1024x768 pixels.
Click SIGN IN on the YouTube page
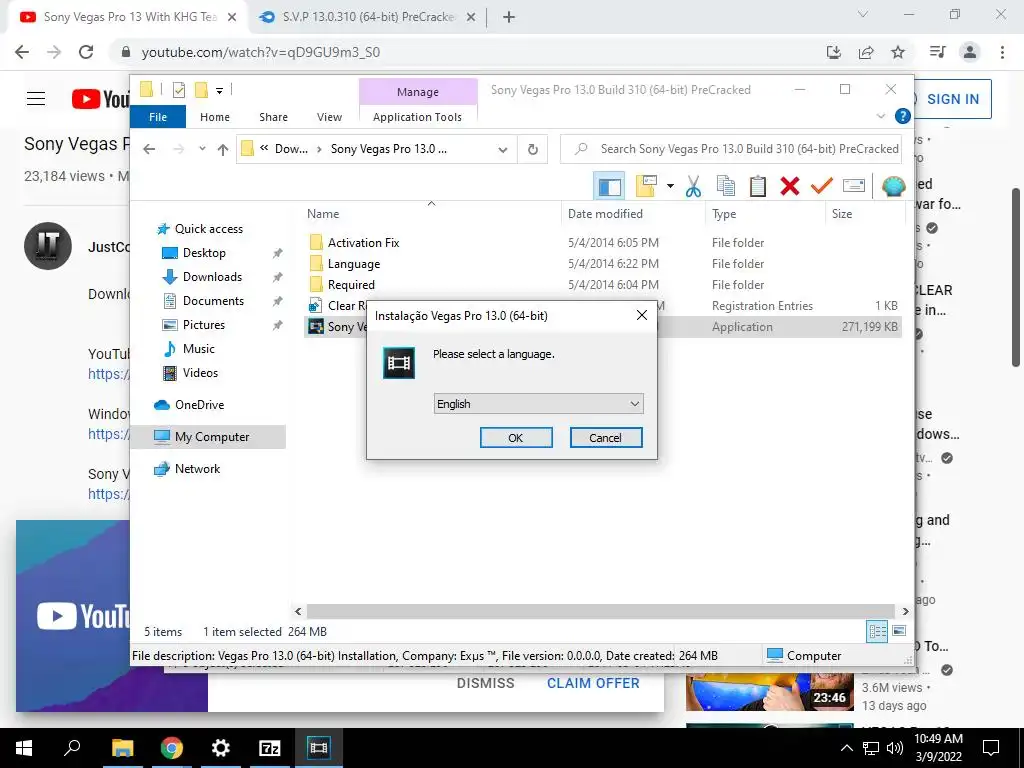953,99
